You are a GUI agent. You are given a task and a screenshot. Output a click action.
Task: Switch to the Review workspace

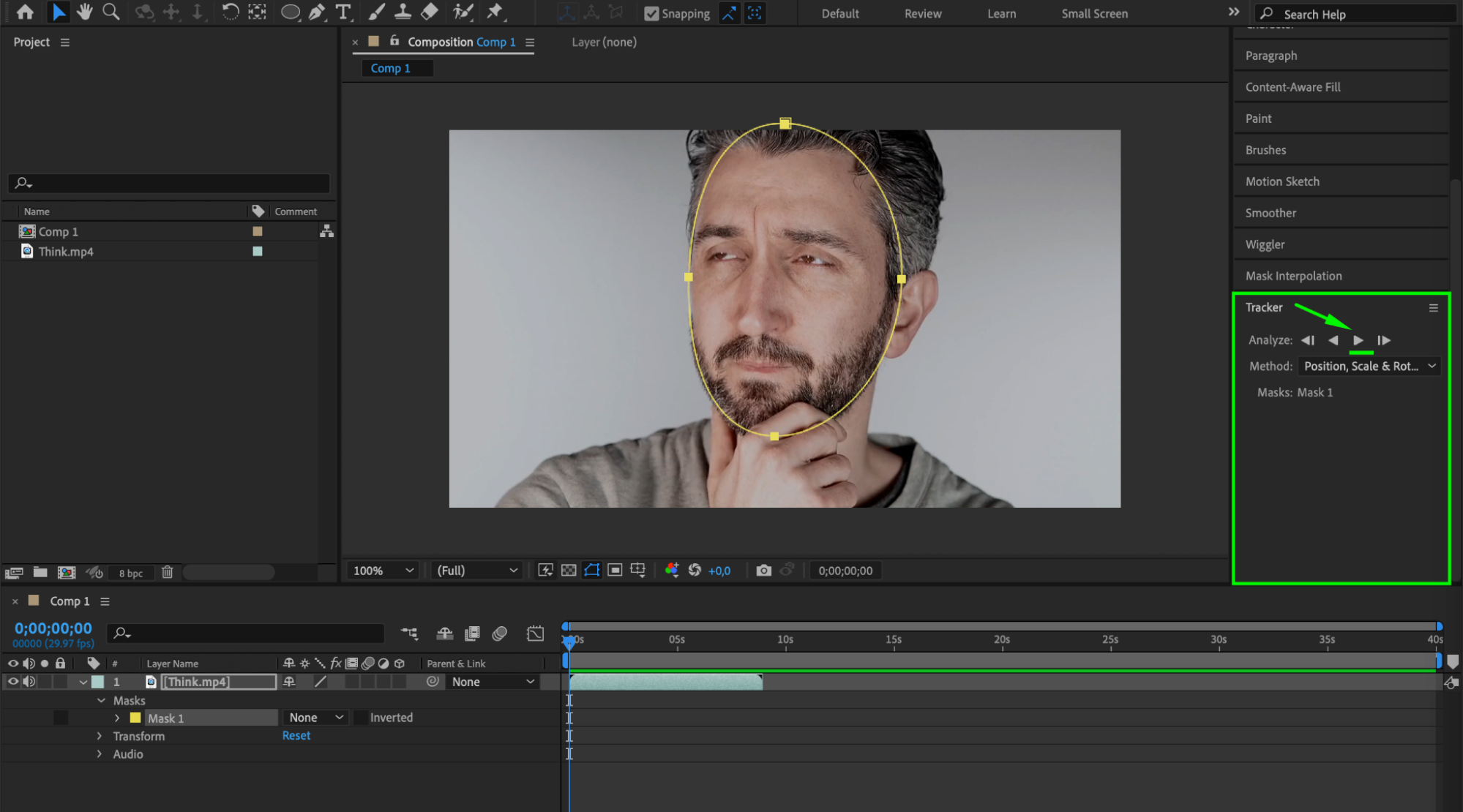tap(922, 13)
